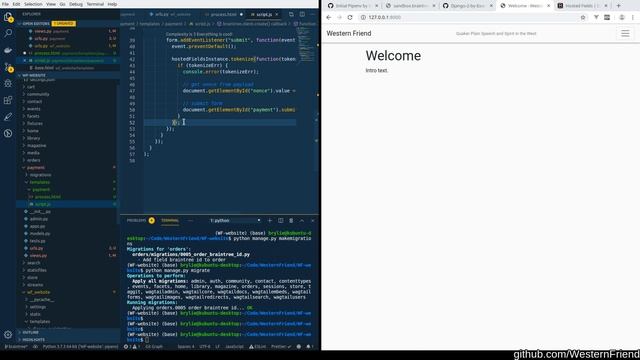
Task: Click the Python interpreter status bar item
Action: [80, 347]
